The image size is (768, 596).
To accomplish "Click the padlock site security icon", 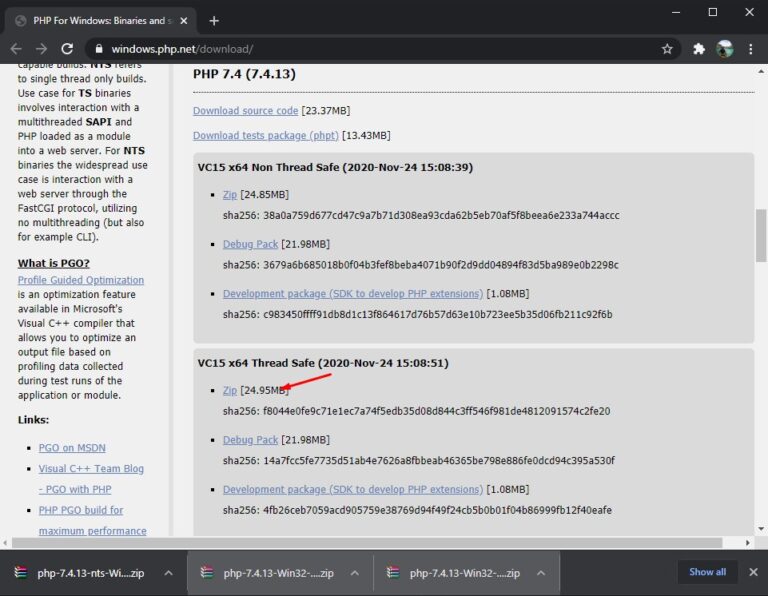I will pyautogui.click(x=99, y=49).
